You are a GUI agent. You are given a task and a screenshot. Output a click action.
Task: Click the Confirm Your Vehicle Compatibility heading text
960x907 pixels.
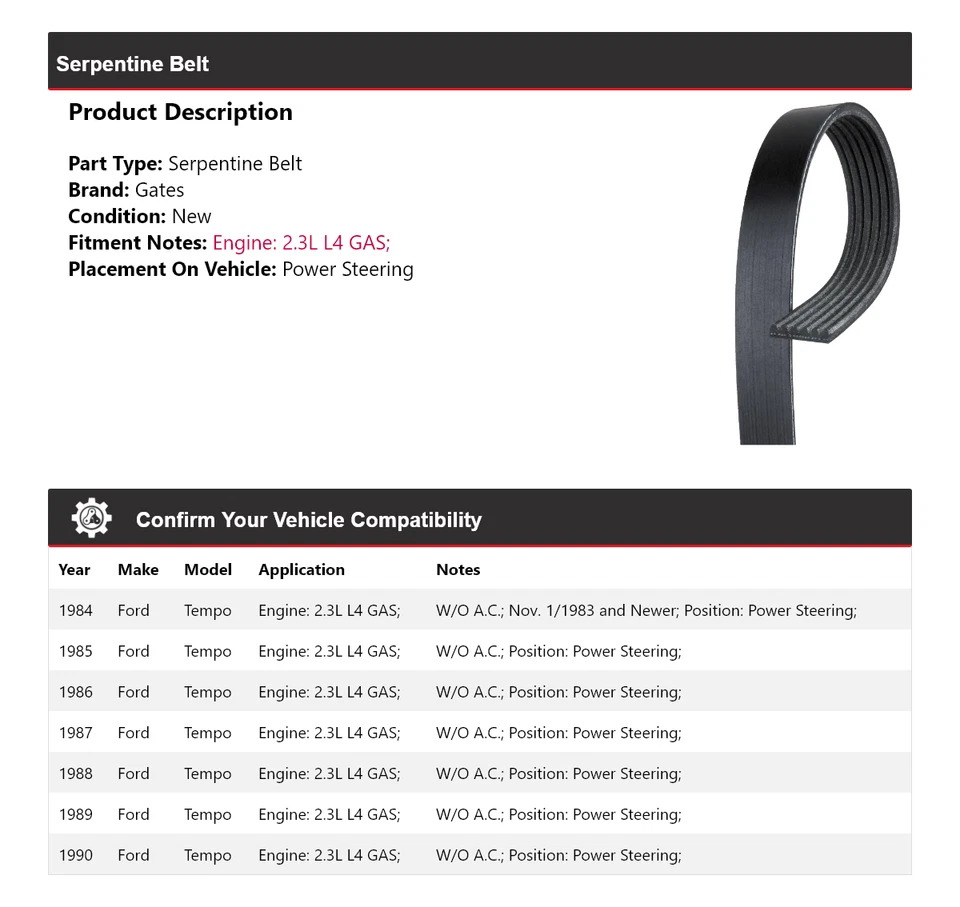pyautogui.click(x=308, y=520)
